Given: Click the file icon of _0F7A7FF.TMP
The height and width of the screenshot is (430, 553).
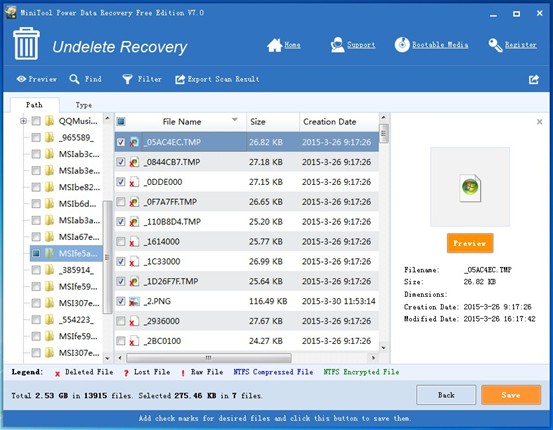Looking at the screenshot, I should [134, 202].
